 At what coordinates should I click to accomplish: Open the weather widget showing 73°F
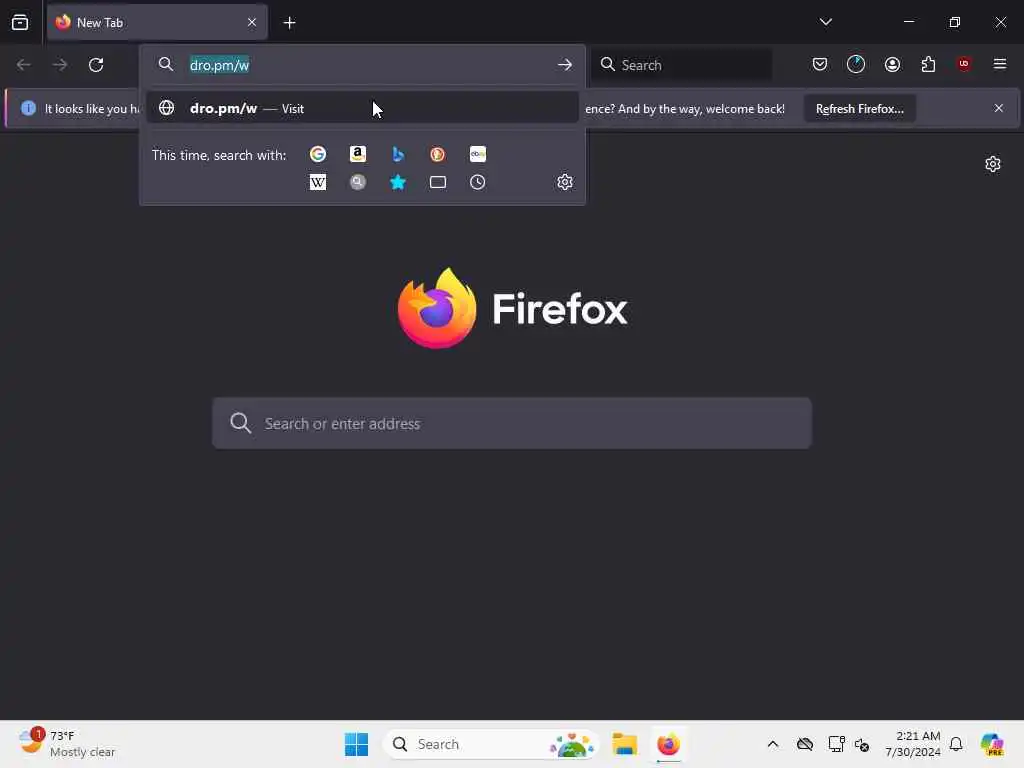tap(67, 744)
